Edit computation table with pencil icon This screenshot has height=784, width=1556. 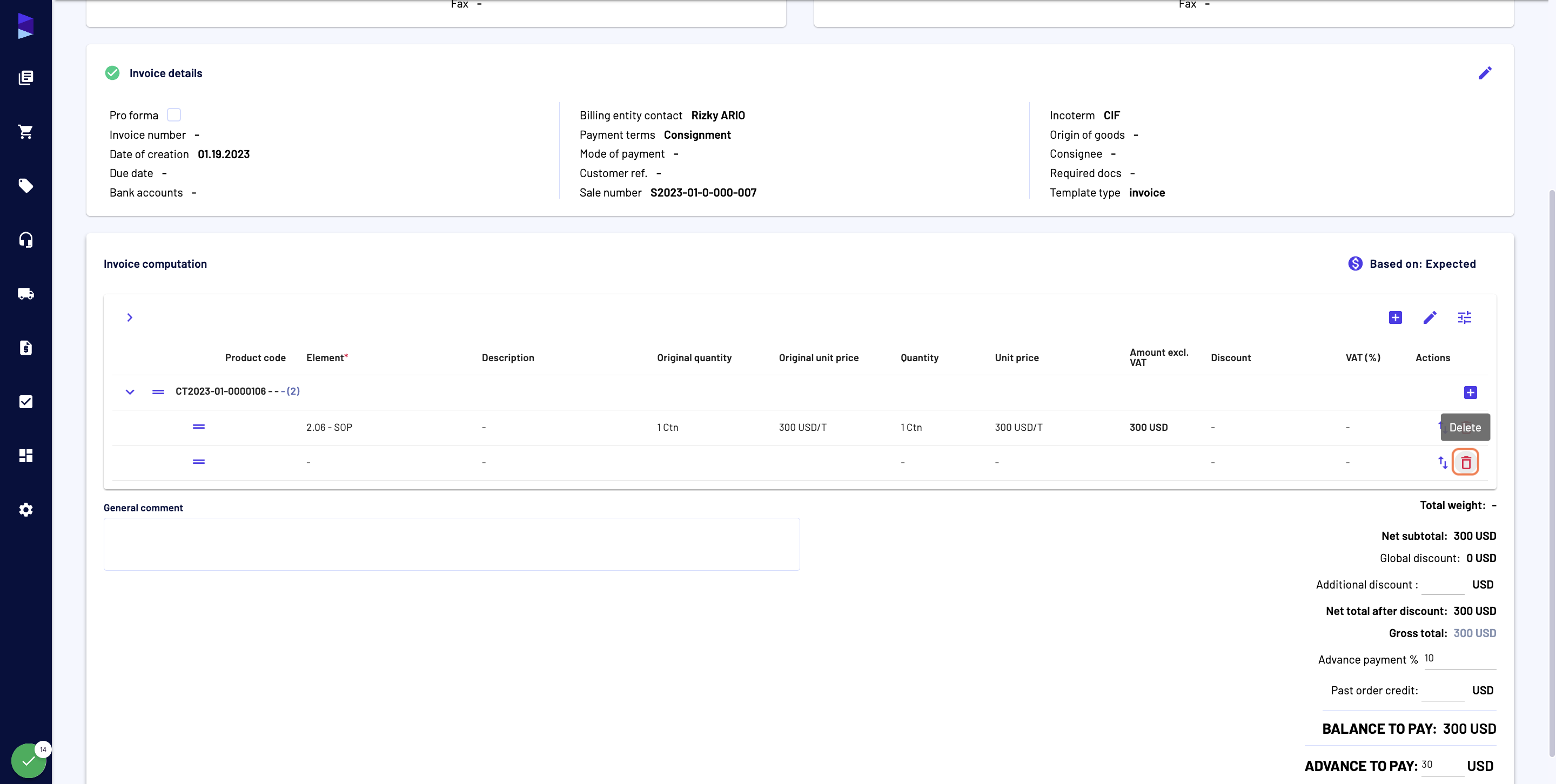pos(1430,317)
